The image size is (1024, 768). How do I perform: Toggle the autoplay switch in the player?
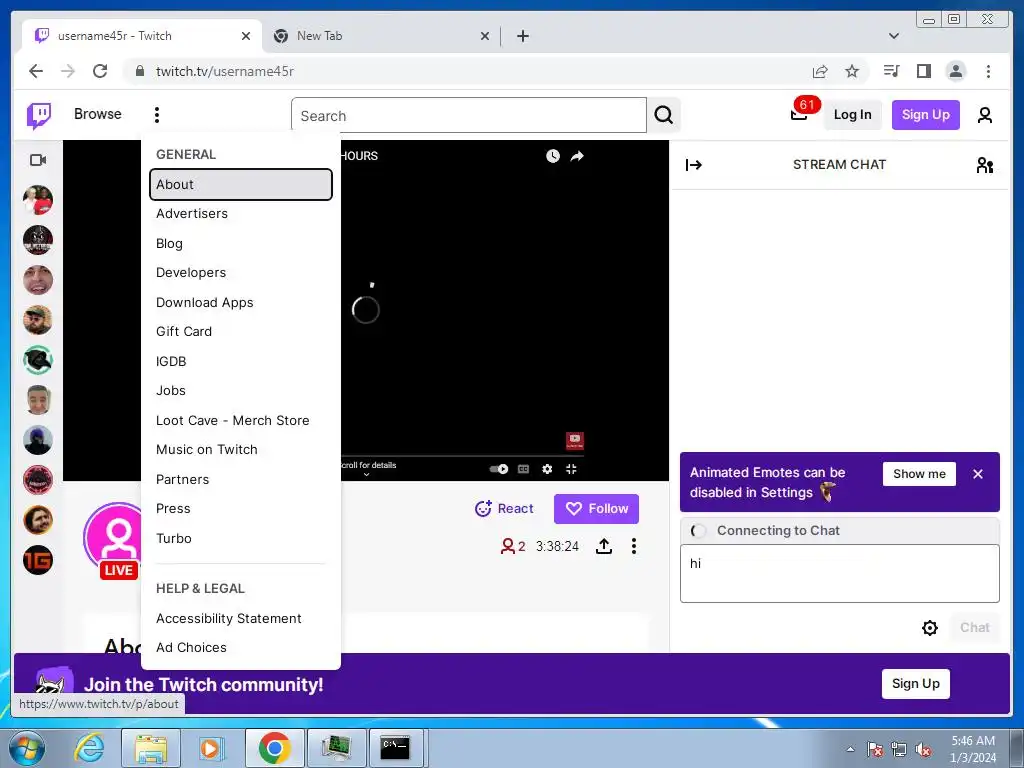499,469
